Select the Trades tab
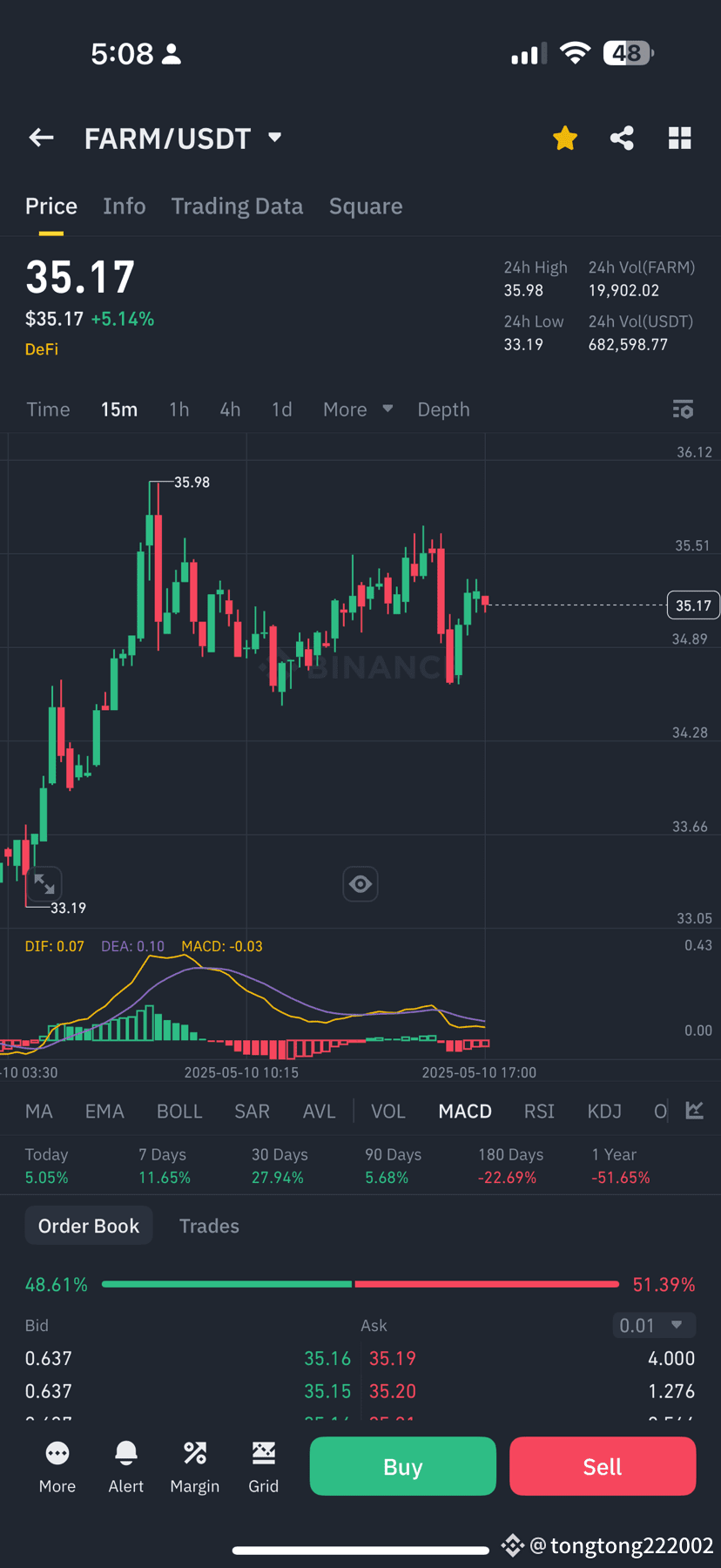 click(x=209, y=1226)
